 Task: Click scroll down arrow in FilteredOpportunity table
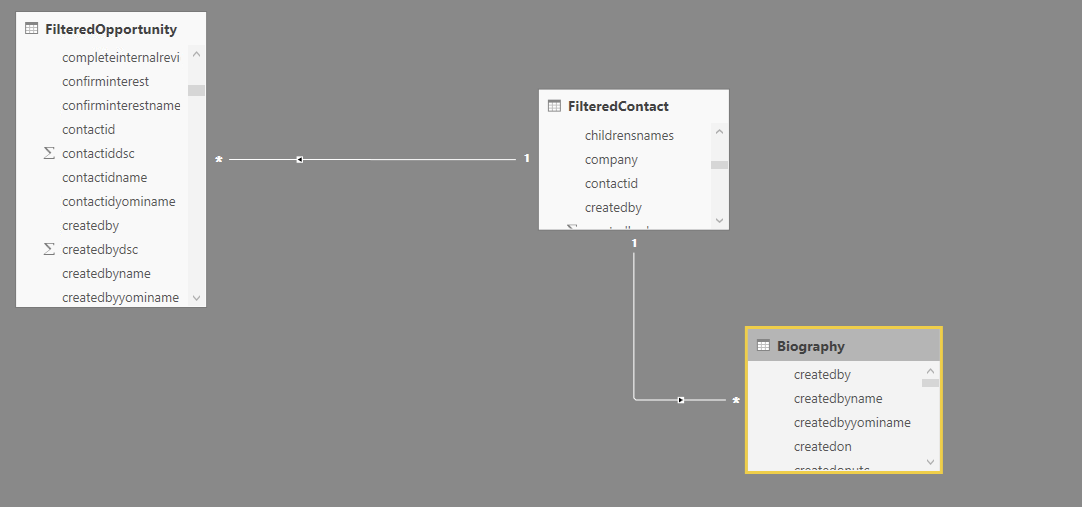pos(197,297)
